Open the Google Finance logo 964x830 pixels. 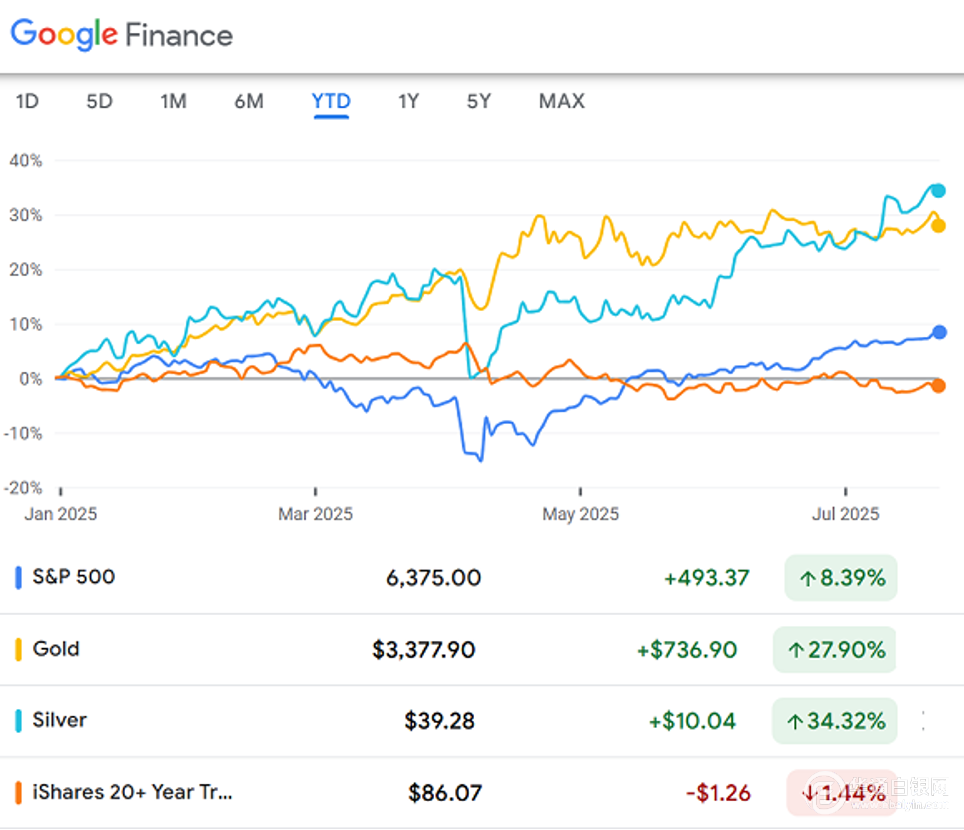122,34
